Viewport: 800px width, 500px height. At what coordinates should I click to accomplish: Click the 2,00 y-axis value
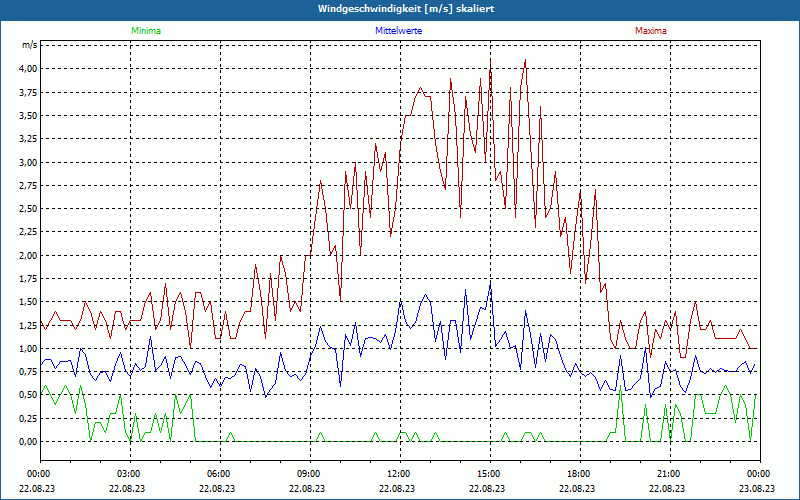click(x=29, y=255)
